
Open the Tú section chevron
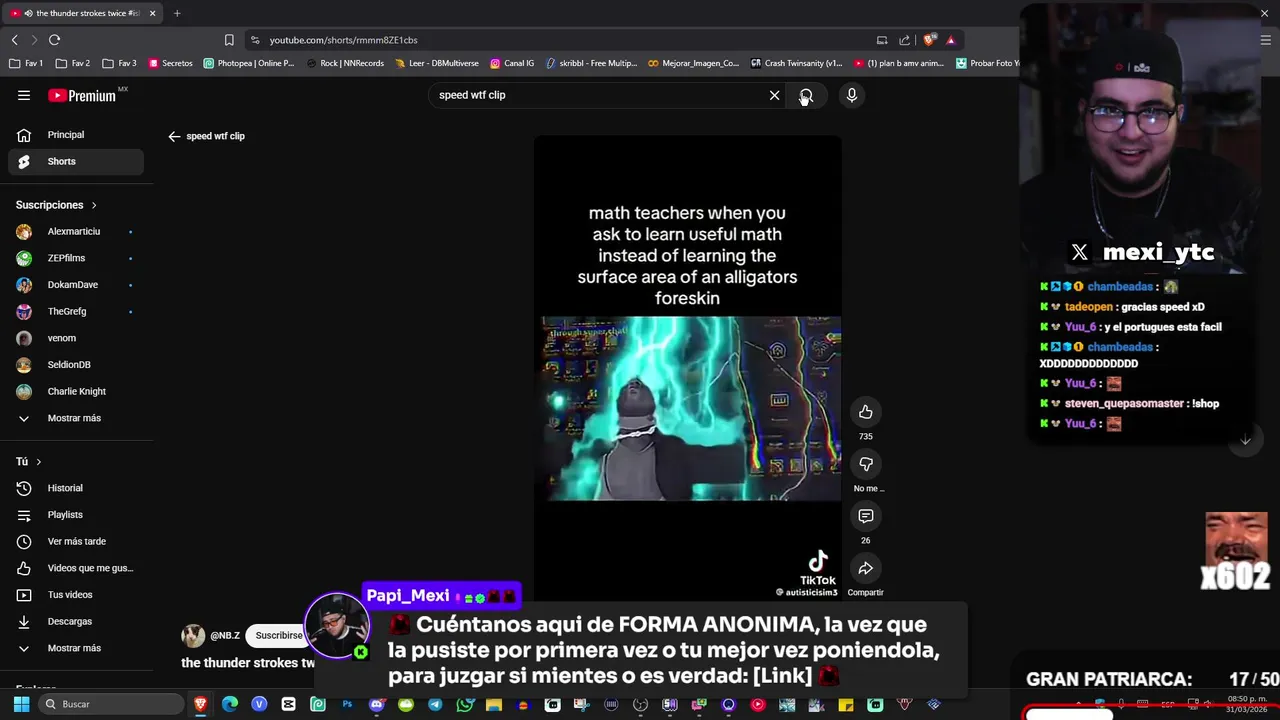tap(38, 462)
